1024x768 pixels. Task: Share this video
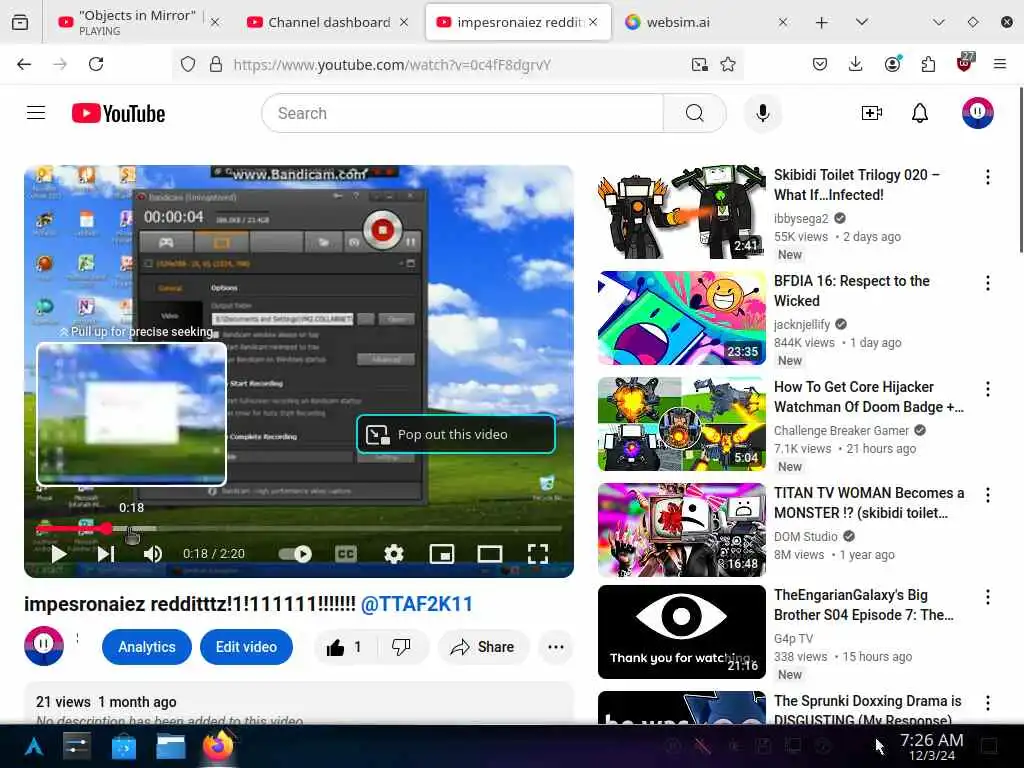483,647
